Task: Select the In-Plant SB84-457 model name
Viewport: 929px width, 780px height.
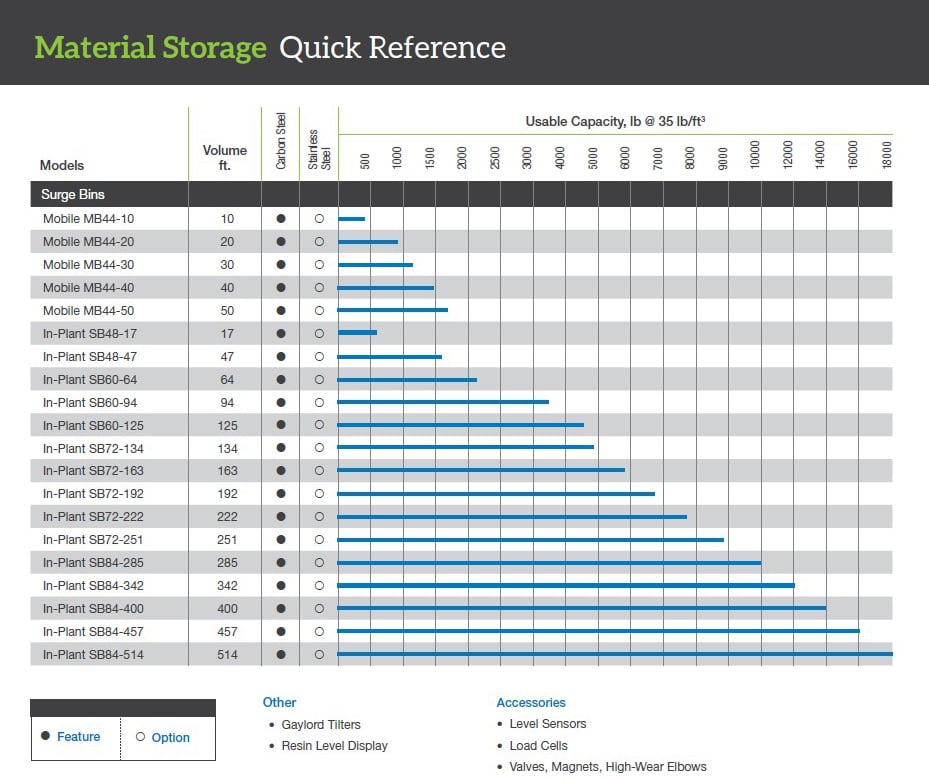Action: click(93, 631)
